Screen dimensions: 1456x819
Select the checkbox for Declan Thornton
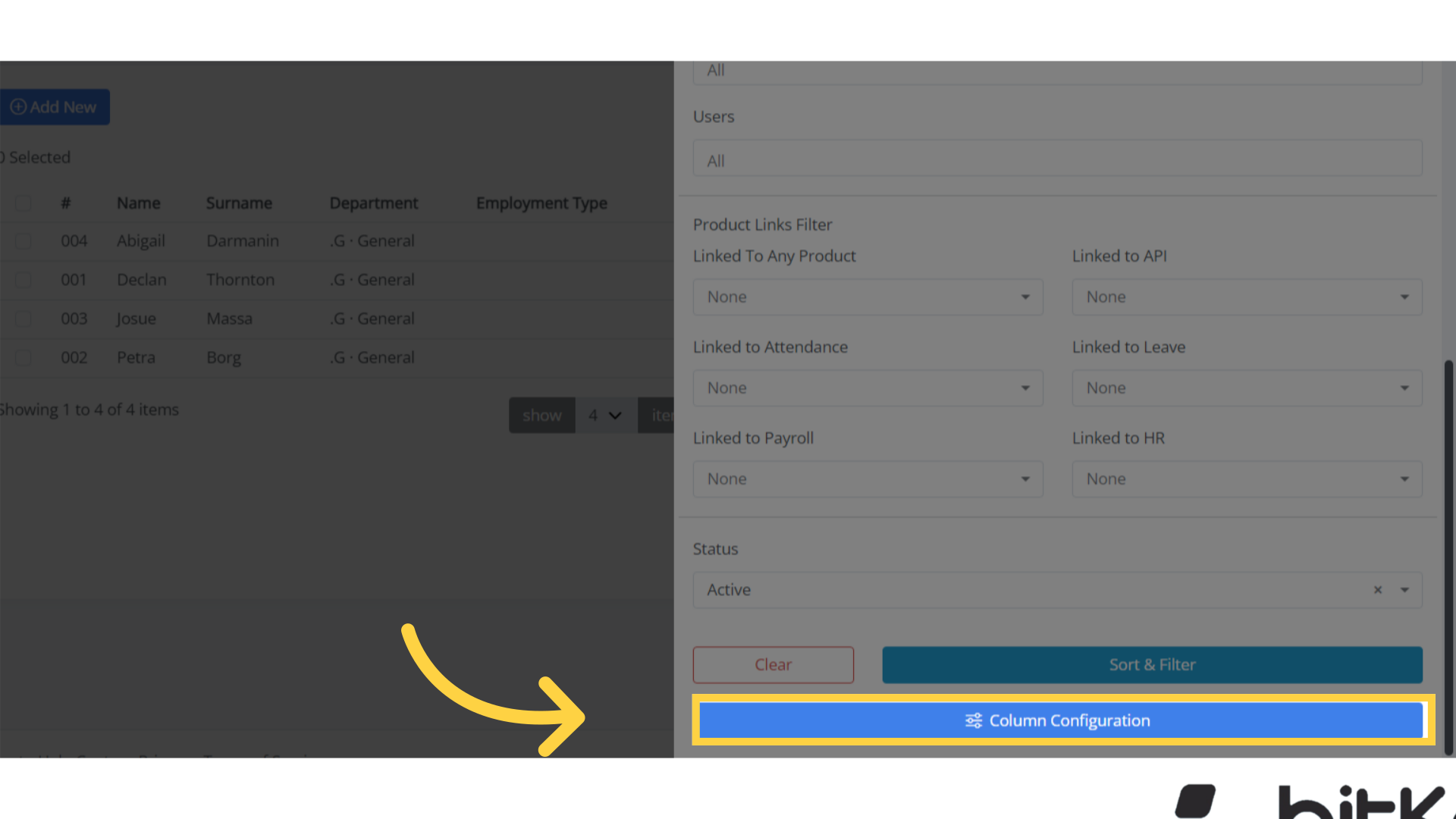click(x=23, y=279)
